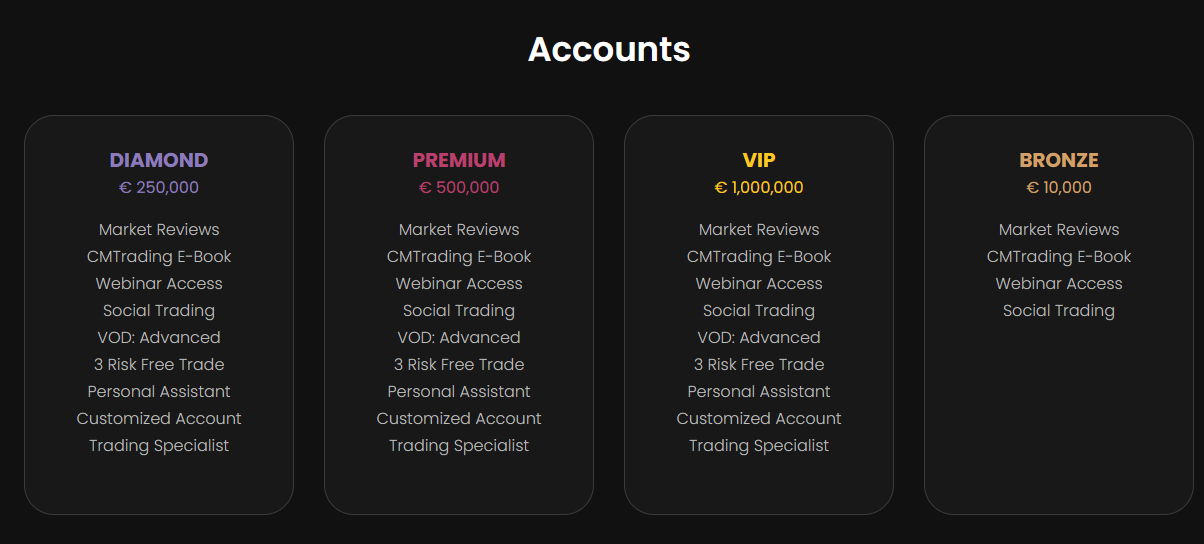Viewport: 1204px width, 544px height.
Task: Click Trading Specialist in Premium card
Action: point(459,445)
